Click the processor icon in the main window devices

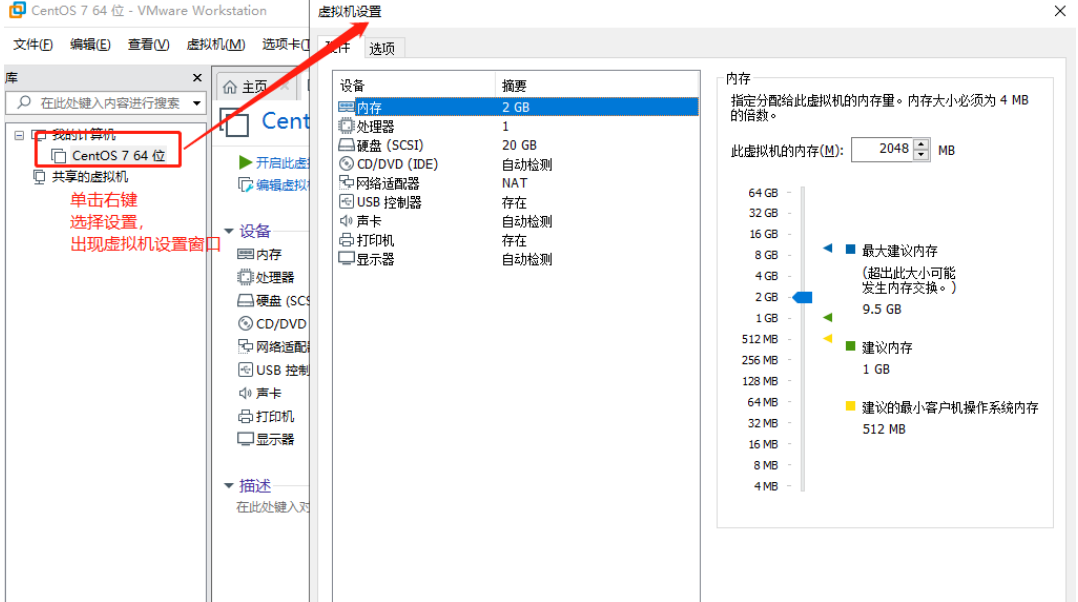pyautogui.click(x=245, y=277)
